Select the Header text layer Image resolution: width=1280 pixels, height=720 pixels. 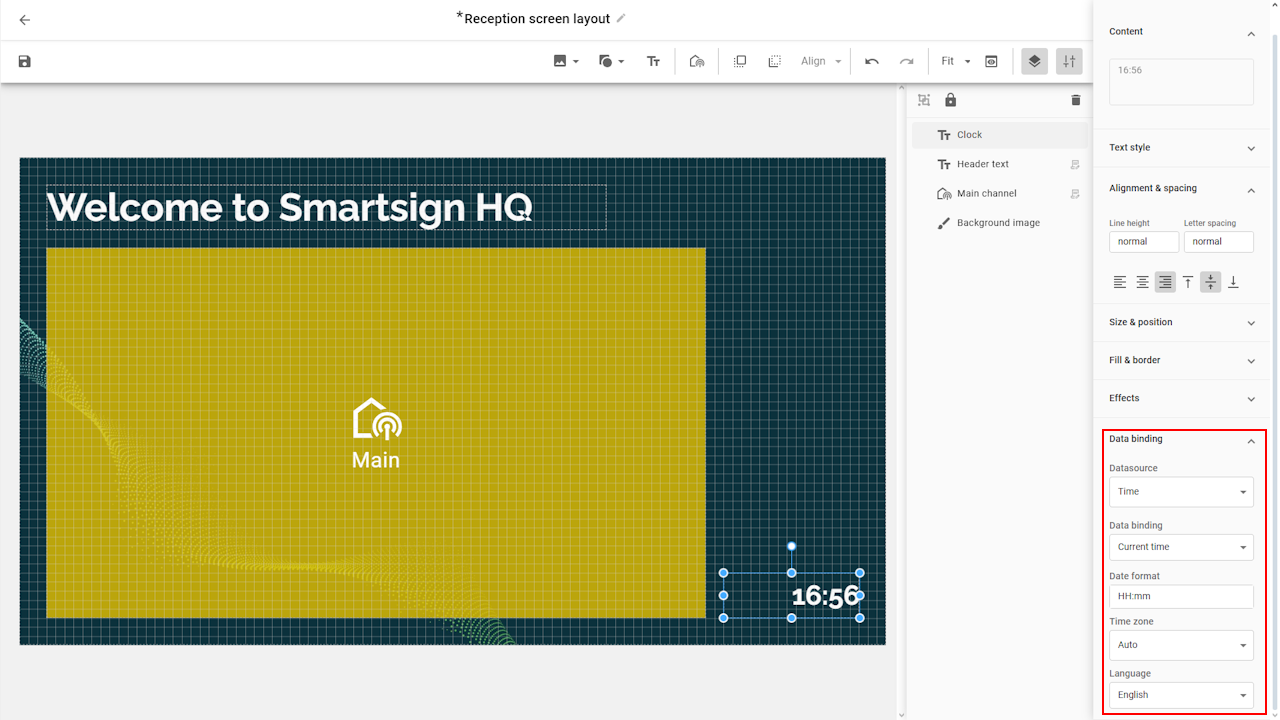point(983,164)
